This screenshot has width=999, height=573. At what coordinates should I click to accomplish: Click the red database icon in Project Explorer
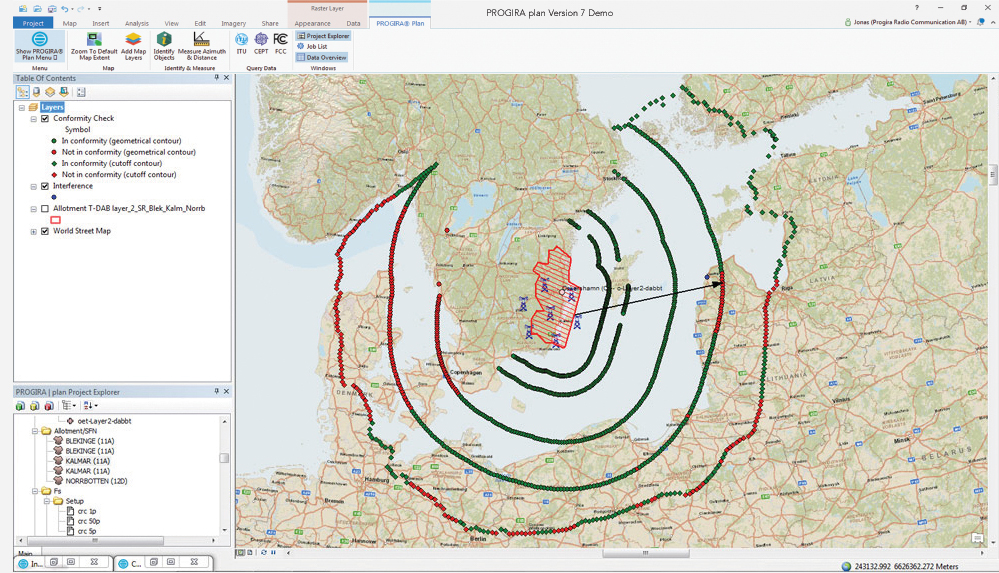(x=48, y=405)
